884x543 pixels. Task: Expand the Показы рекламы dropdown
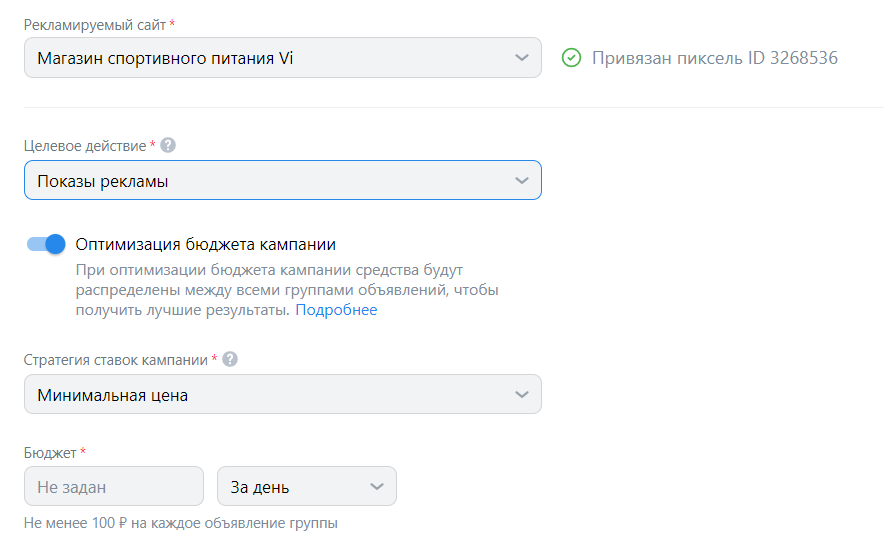(270, 181)
